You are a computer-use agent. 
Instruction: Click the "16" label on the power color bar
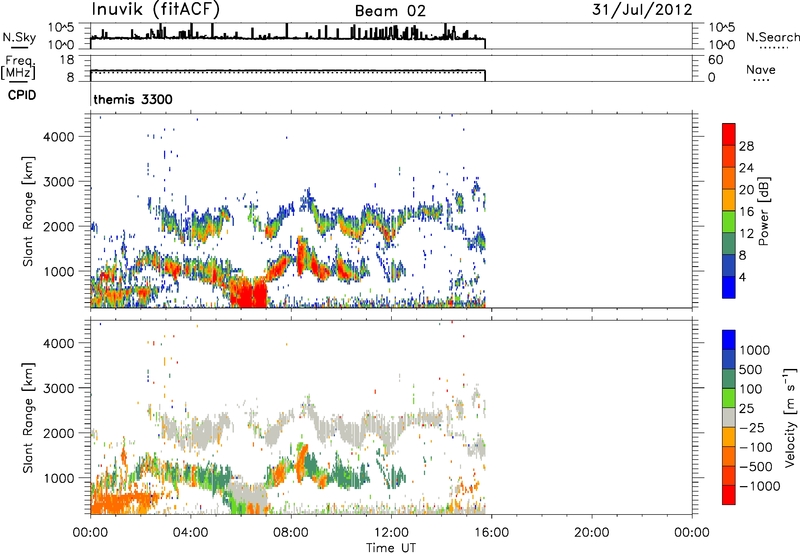pos(746,212)
